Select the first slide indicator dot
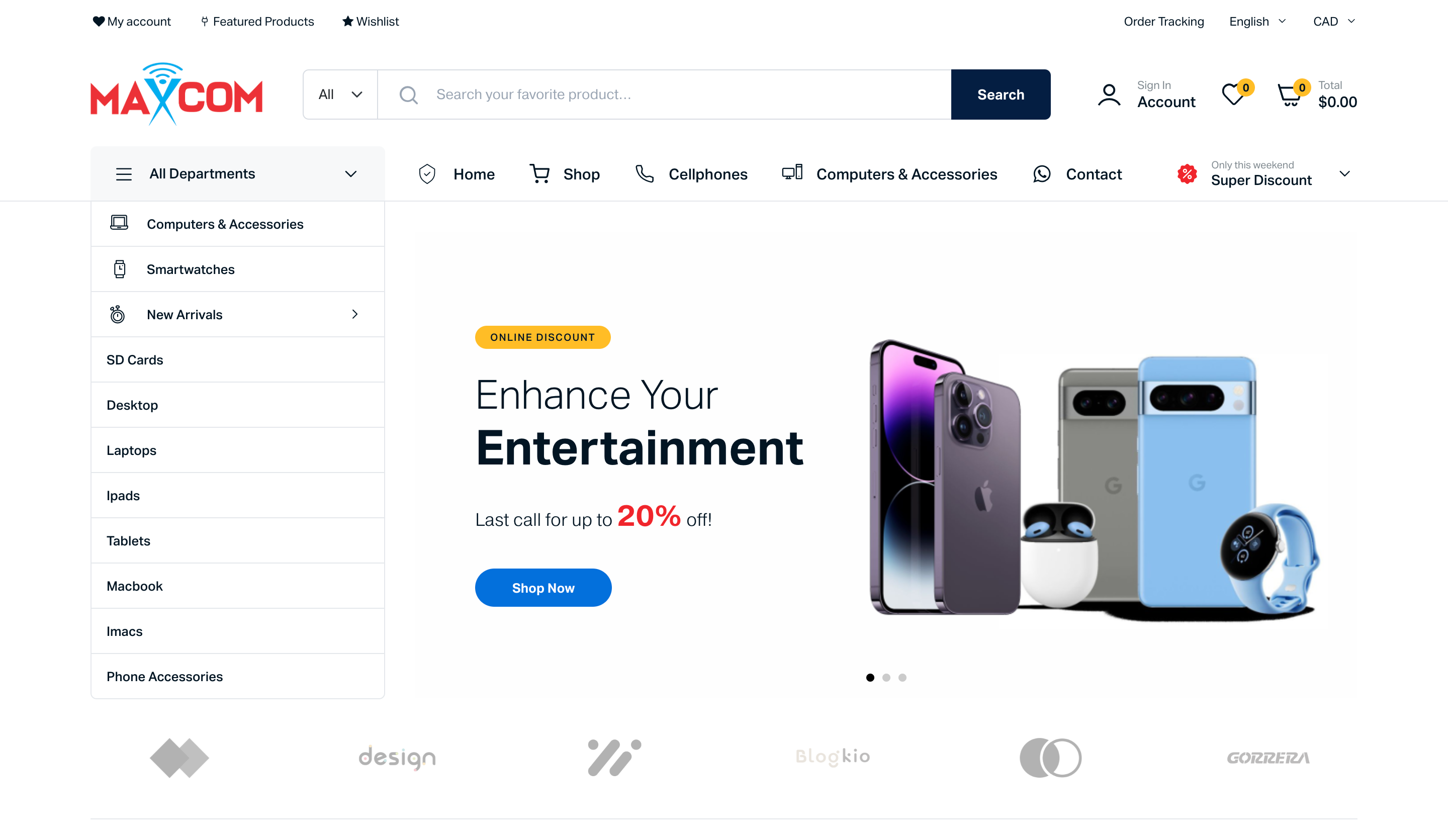 point(870,678)
